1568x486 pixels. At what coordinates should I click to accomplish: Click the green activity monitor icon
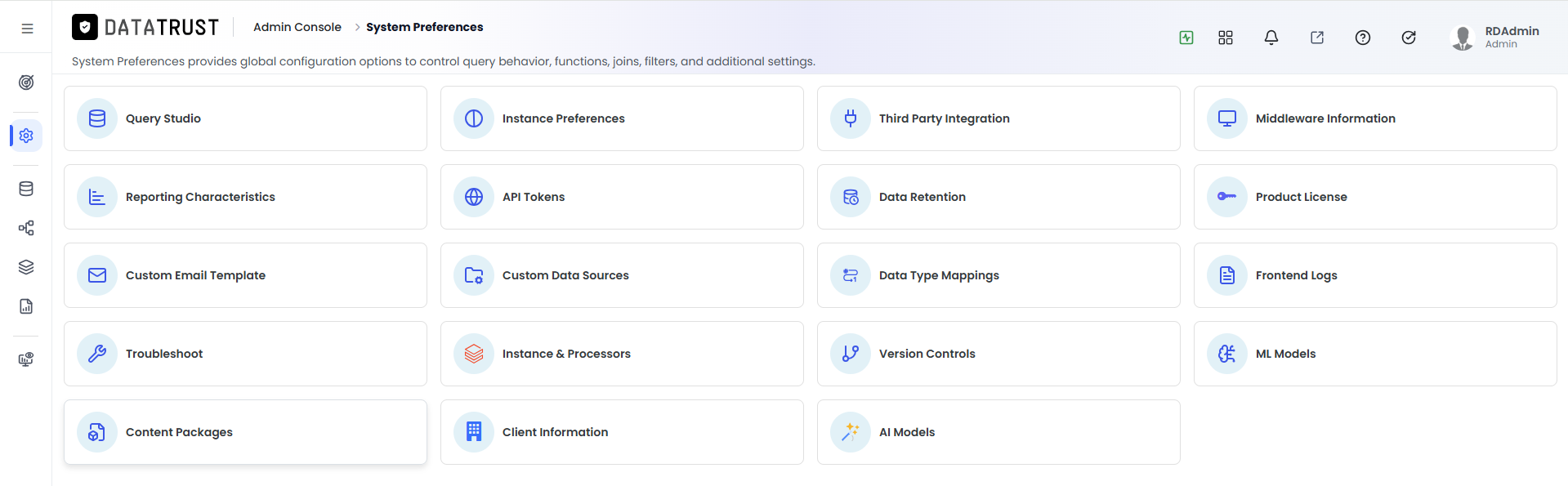coord(1186,38)
